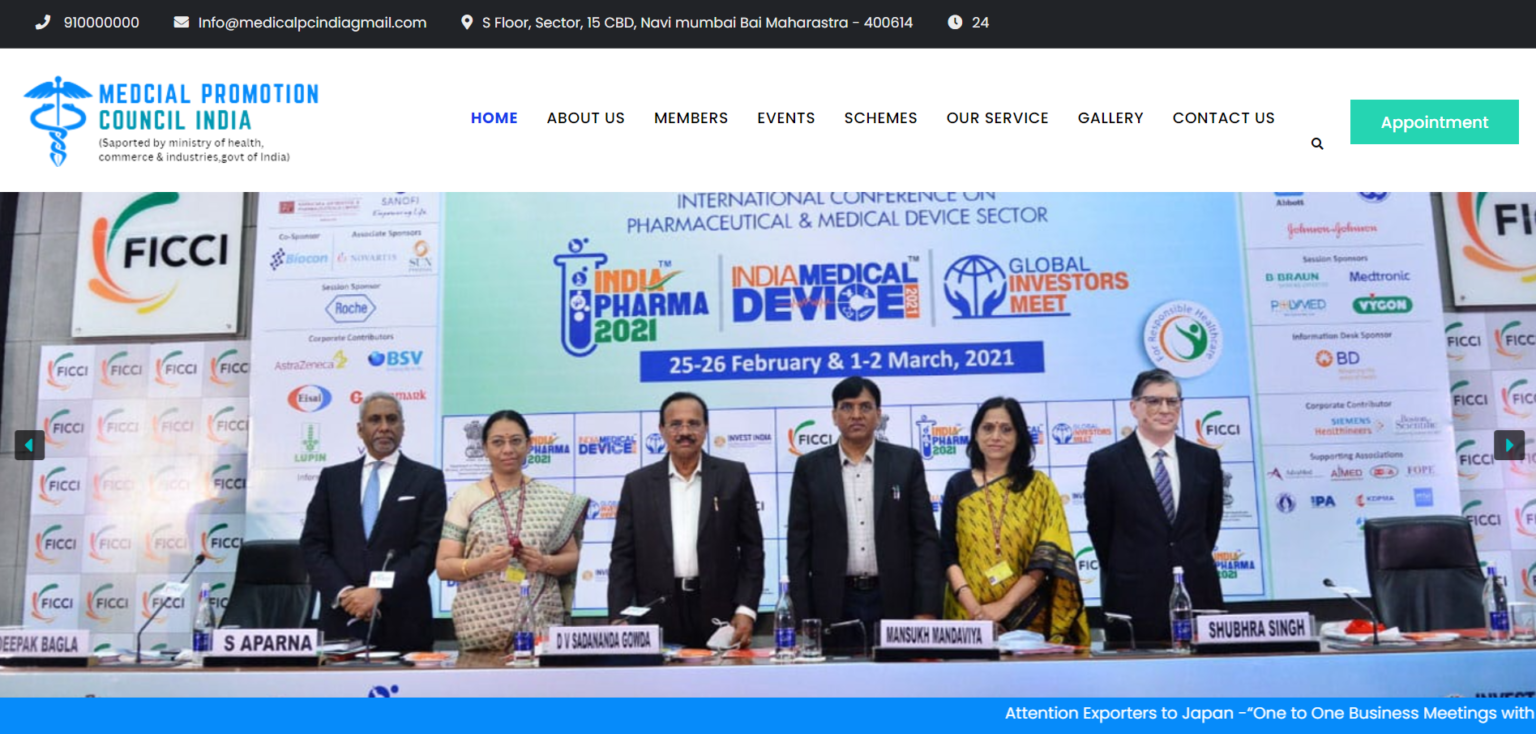Open search using the magnifier icon
1536x734 pixels.
tap(1317, 144)
